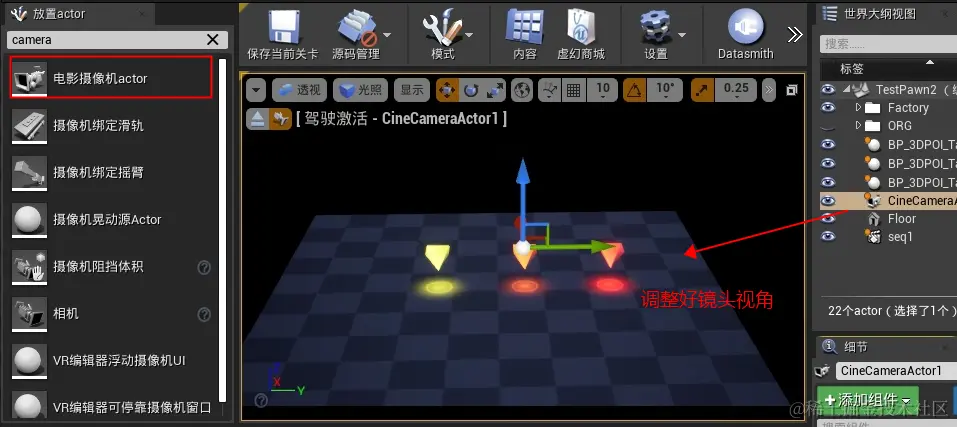Select 摄像机晃动源Actor item

coord(111,220)
